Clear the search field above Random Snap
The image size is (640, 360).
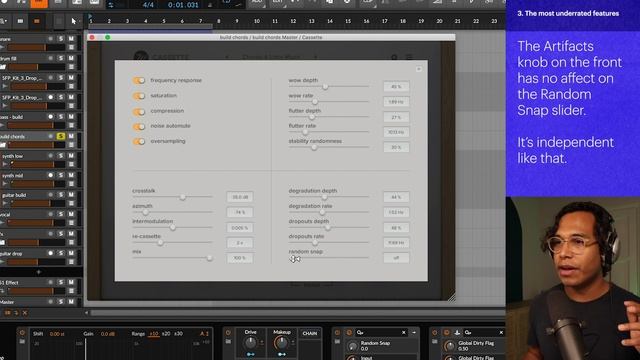[x=404, y=333]
